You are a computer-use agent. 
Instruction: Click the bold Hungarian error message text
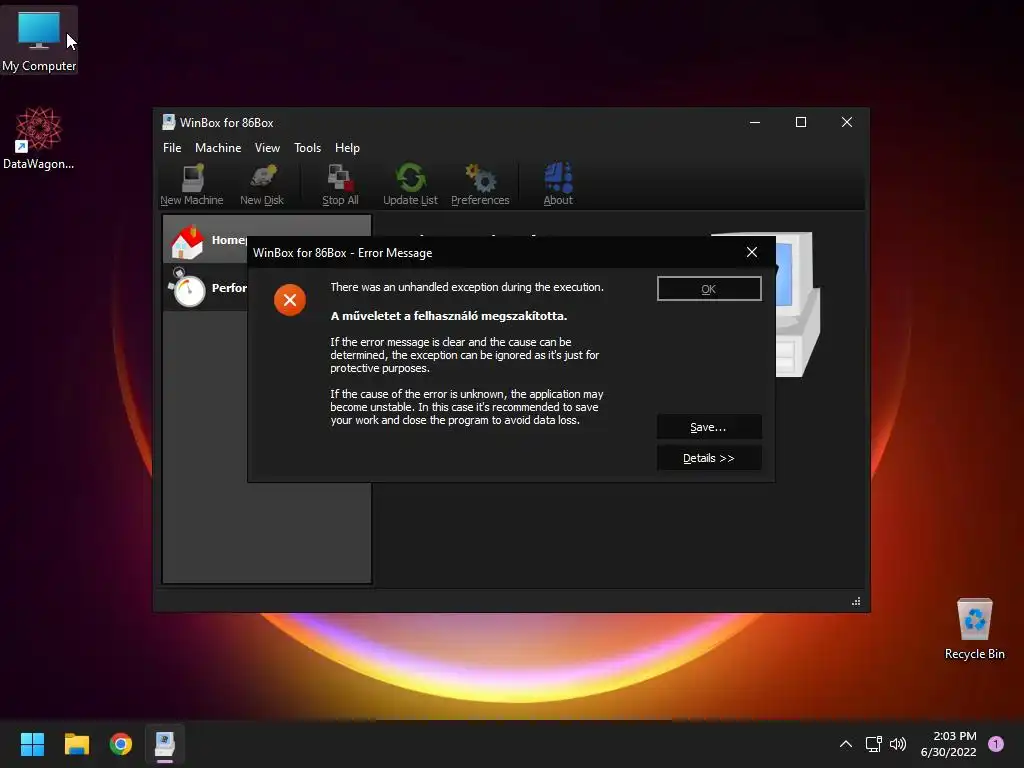point(449,316)
